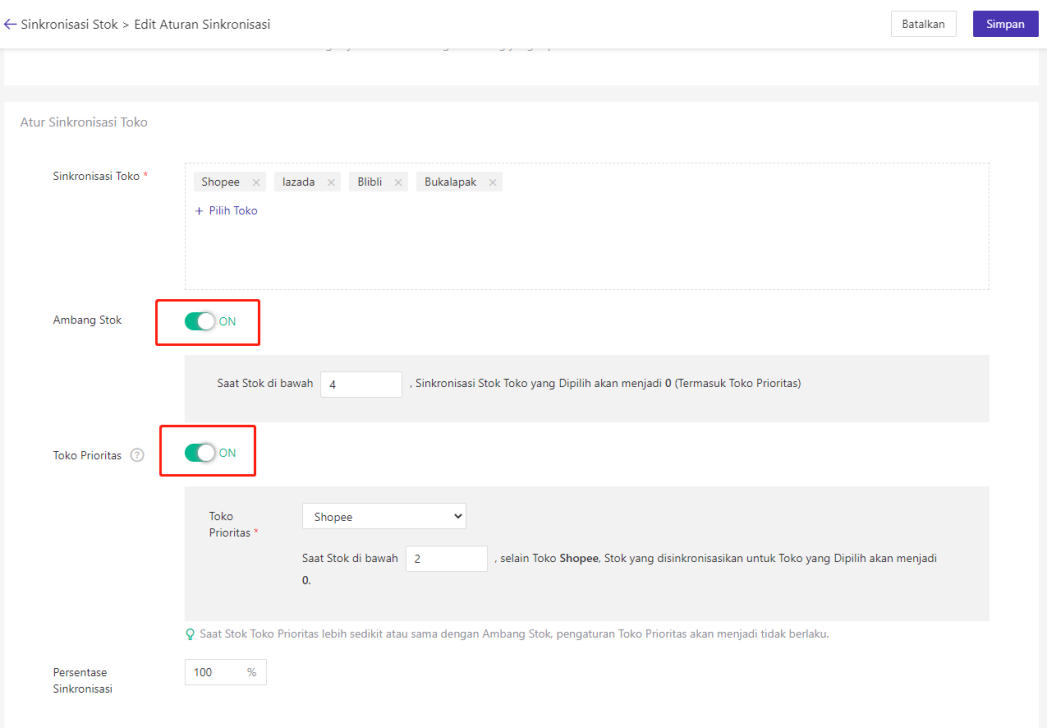Click the plus icon for Pilih Toko
The width and height of the screenshot is (1048, 728).
(199, 211)
